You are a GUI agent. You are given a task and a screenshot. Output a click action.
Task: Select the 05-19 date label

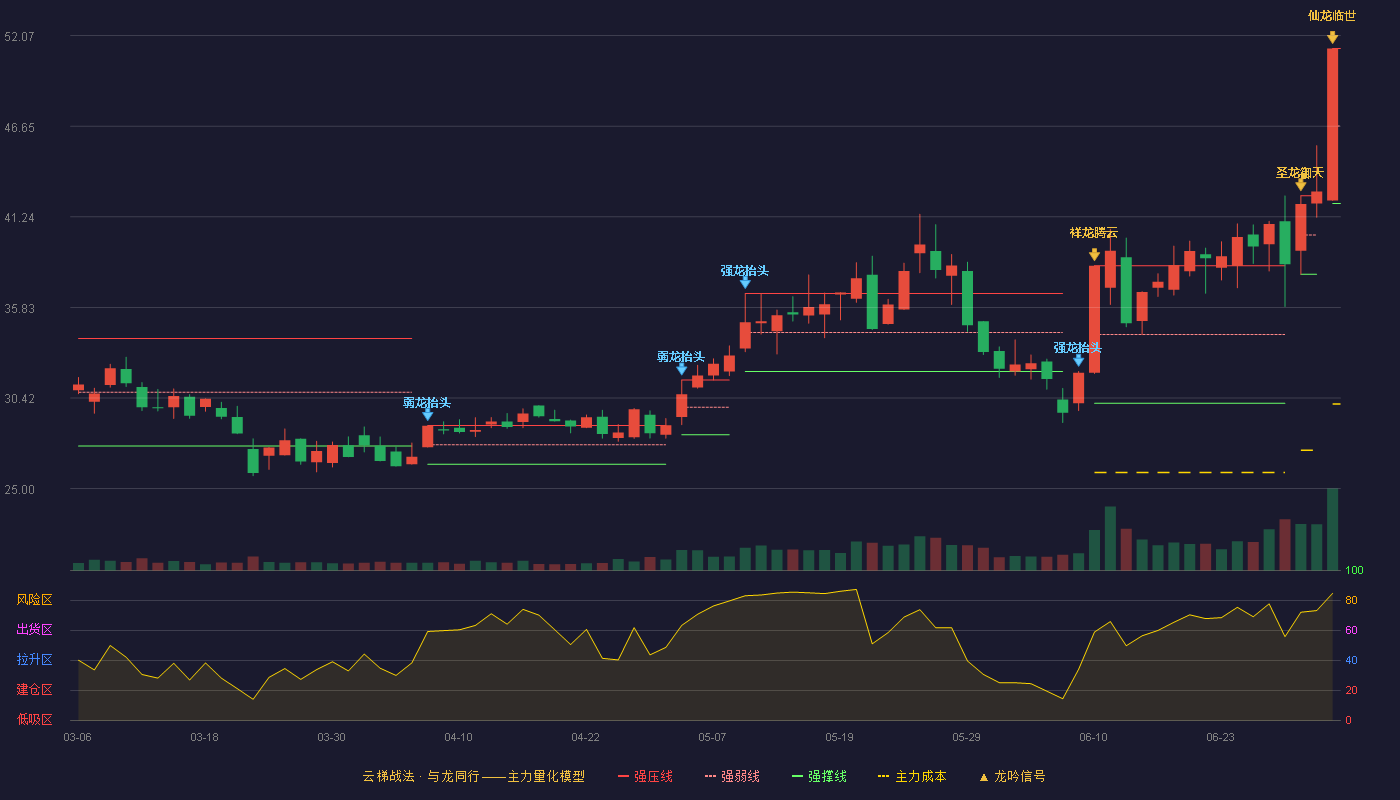(x=839, y=737)
